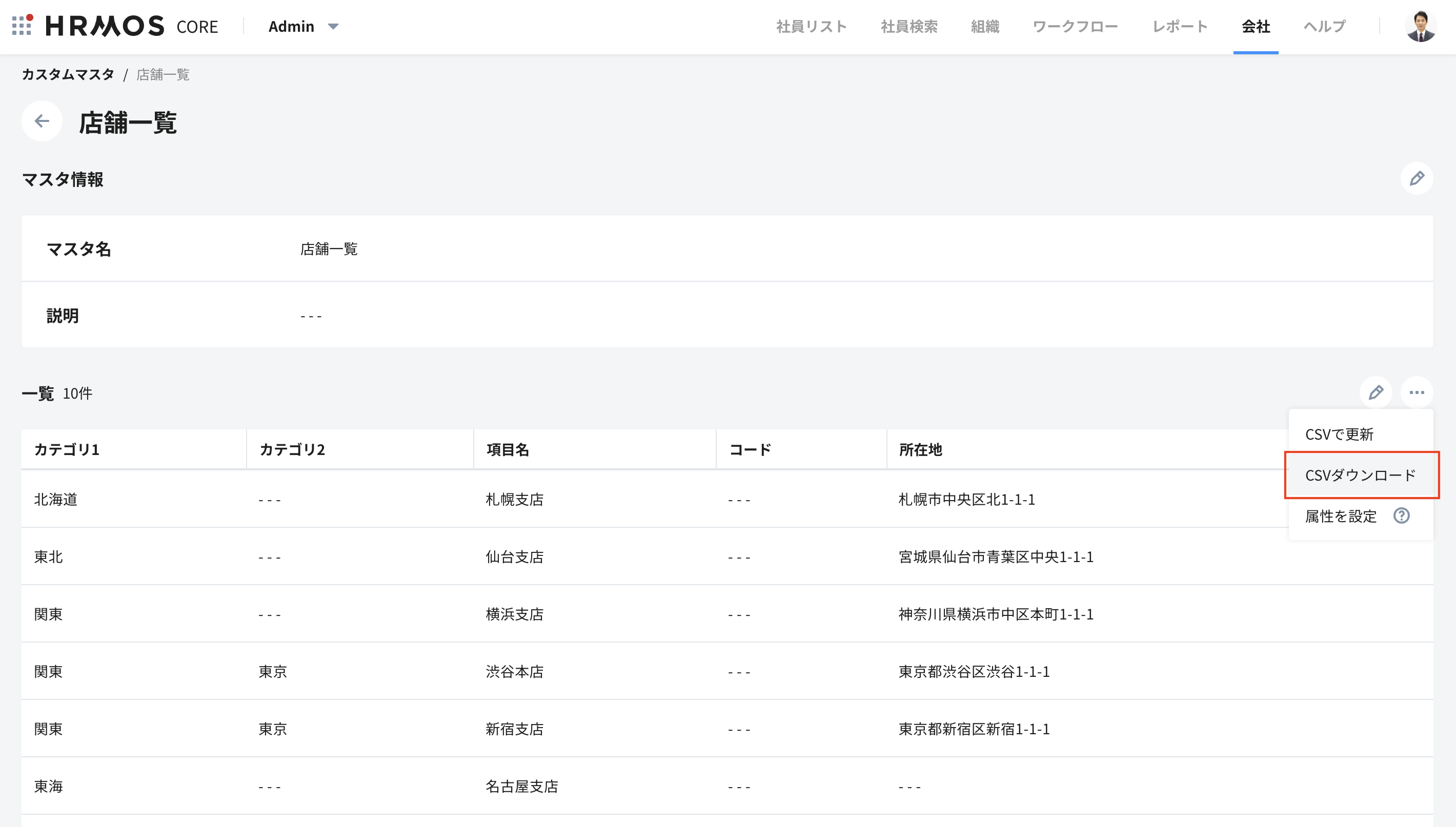Click the HRMOS CORE logo

coord(132,26)
